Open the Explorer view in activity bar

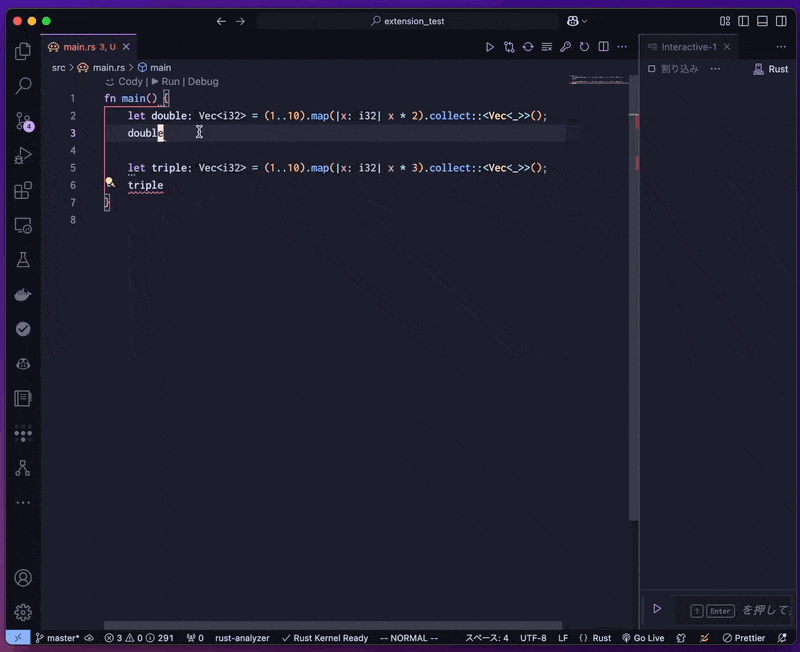(x=23, y=51)
